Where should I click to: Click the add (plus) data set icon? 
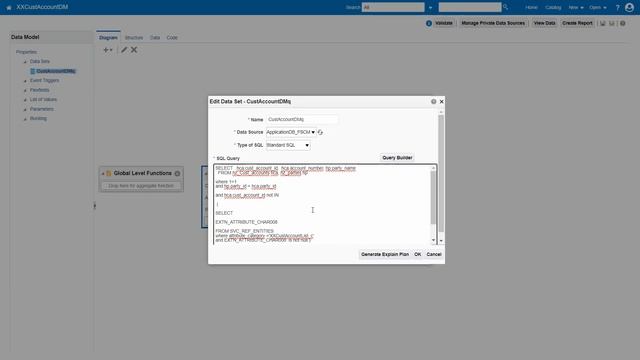pyautogui.click(x=107, y=50)
